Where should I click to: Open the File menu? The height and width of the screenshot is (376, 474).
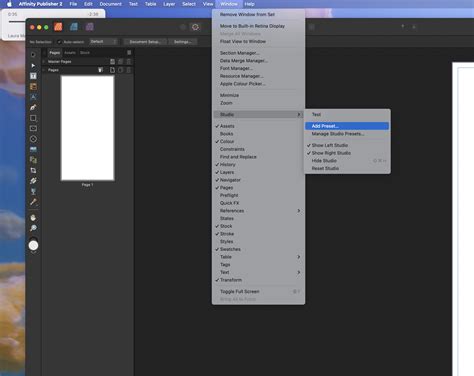[73, 4]
